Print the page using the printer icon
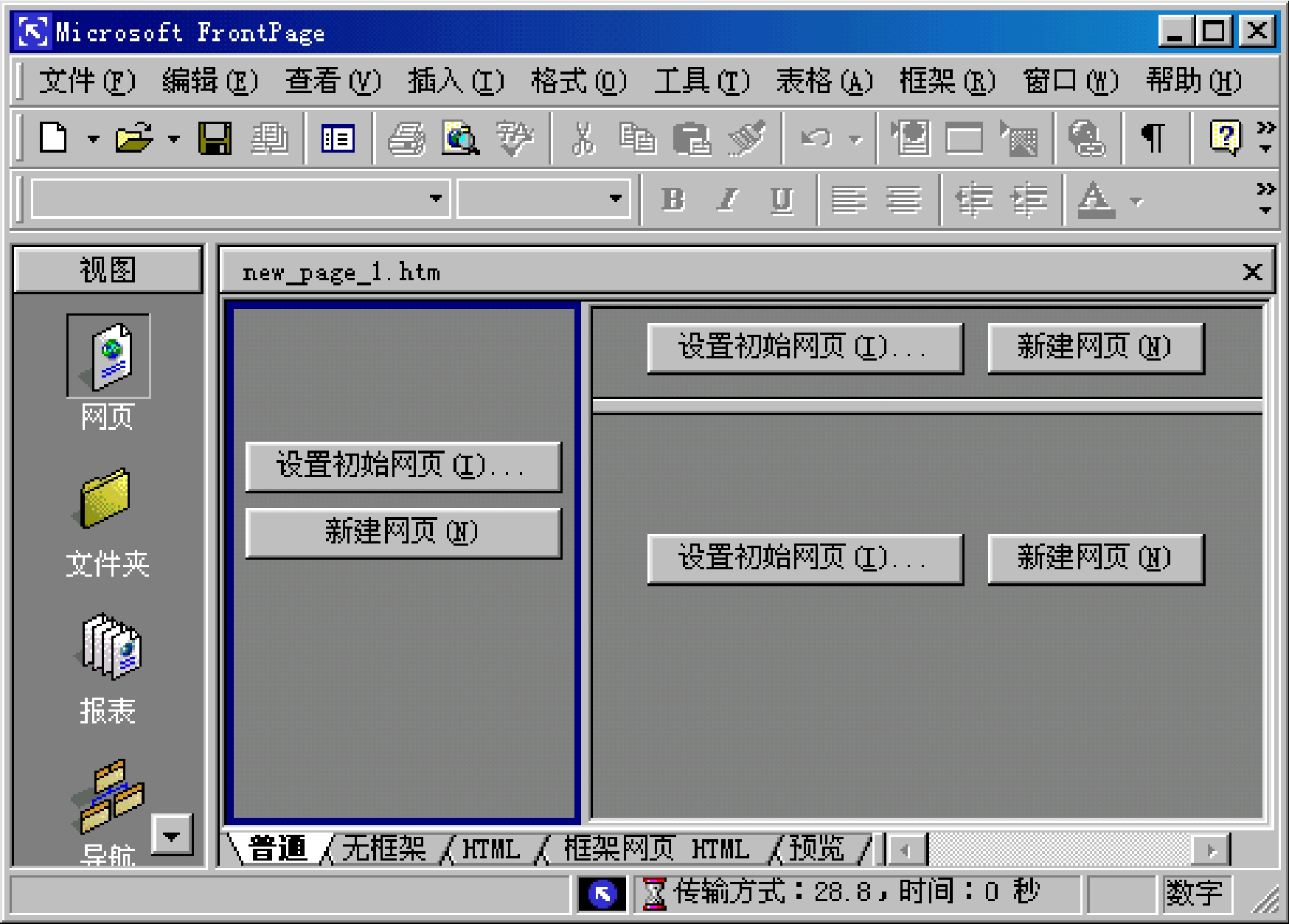1289x924 pixels. [x=406, y=138]
